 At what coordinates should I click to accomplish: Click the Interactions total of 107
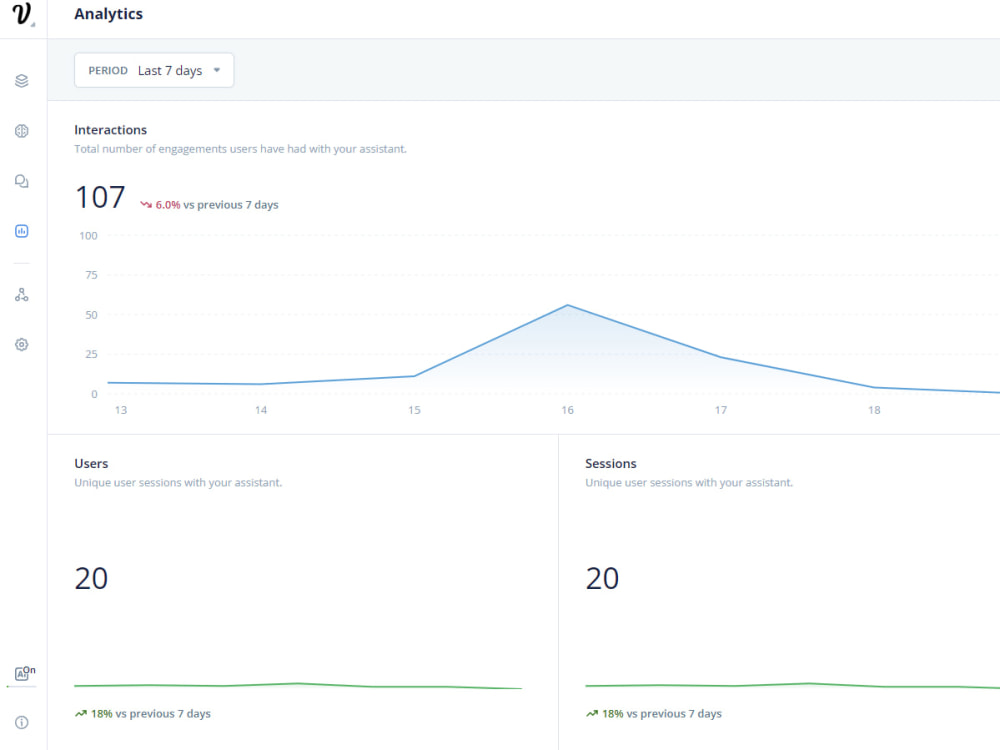99,197
